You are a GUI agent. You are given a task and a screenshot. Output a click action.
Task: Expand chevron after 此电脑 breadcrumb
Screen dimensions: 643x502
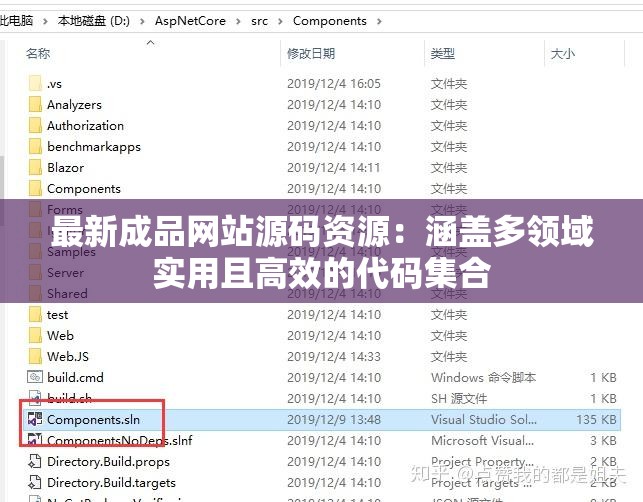pos(46,21)
